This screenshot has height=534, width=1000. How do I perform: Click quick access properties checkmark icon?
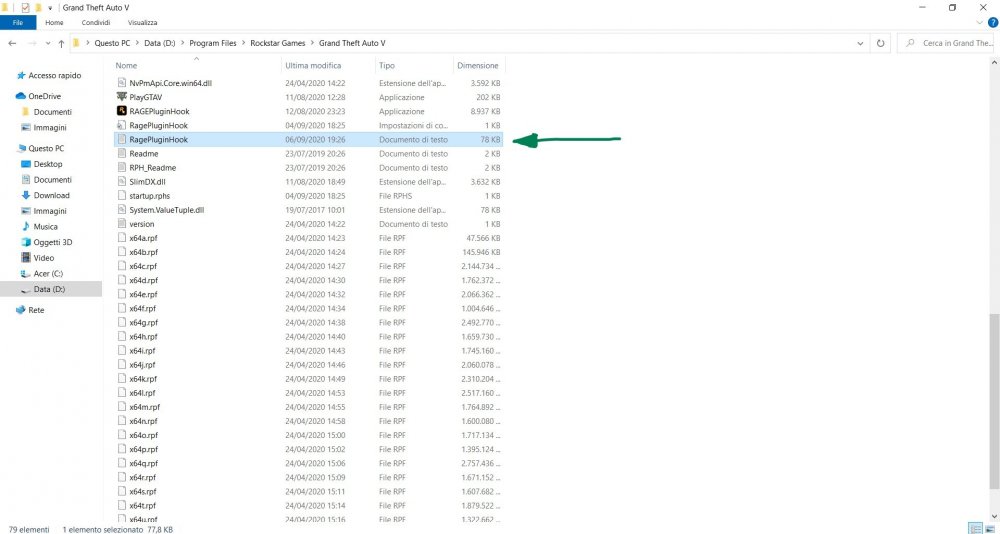click(25, 8)
